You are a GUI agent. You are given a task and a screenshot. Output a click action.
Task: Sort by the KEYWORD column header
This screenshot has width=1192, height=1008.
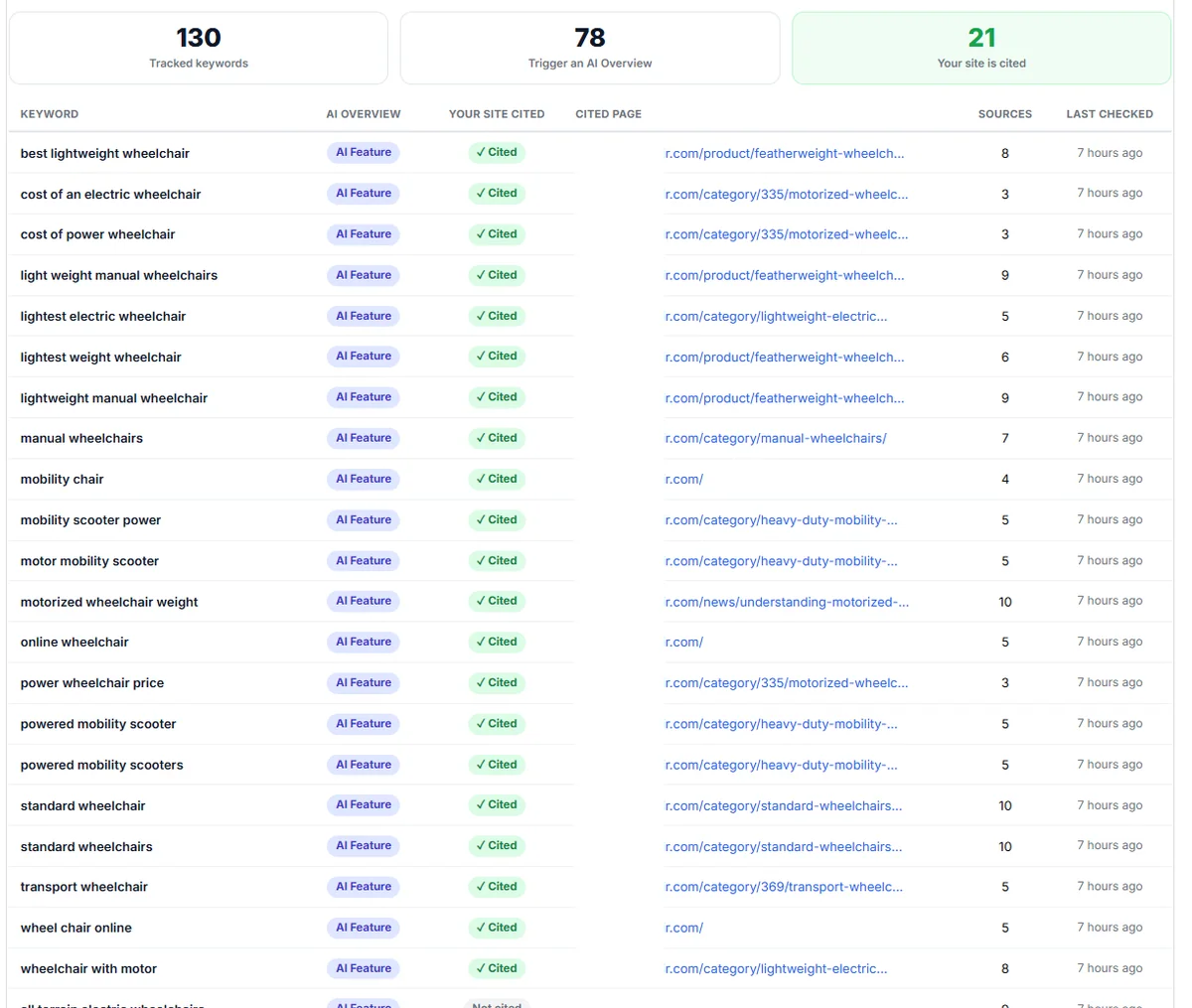[50, 114]
